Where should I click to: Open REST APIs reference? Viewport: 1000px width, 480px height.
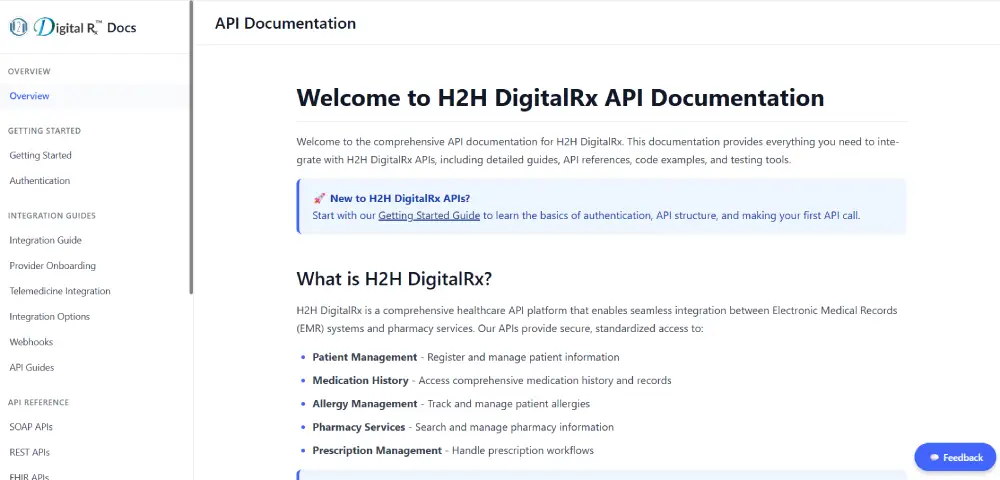coord(29,453)
